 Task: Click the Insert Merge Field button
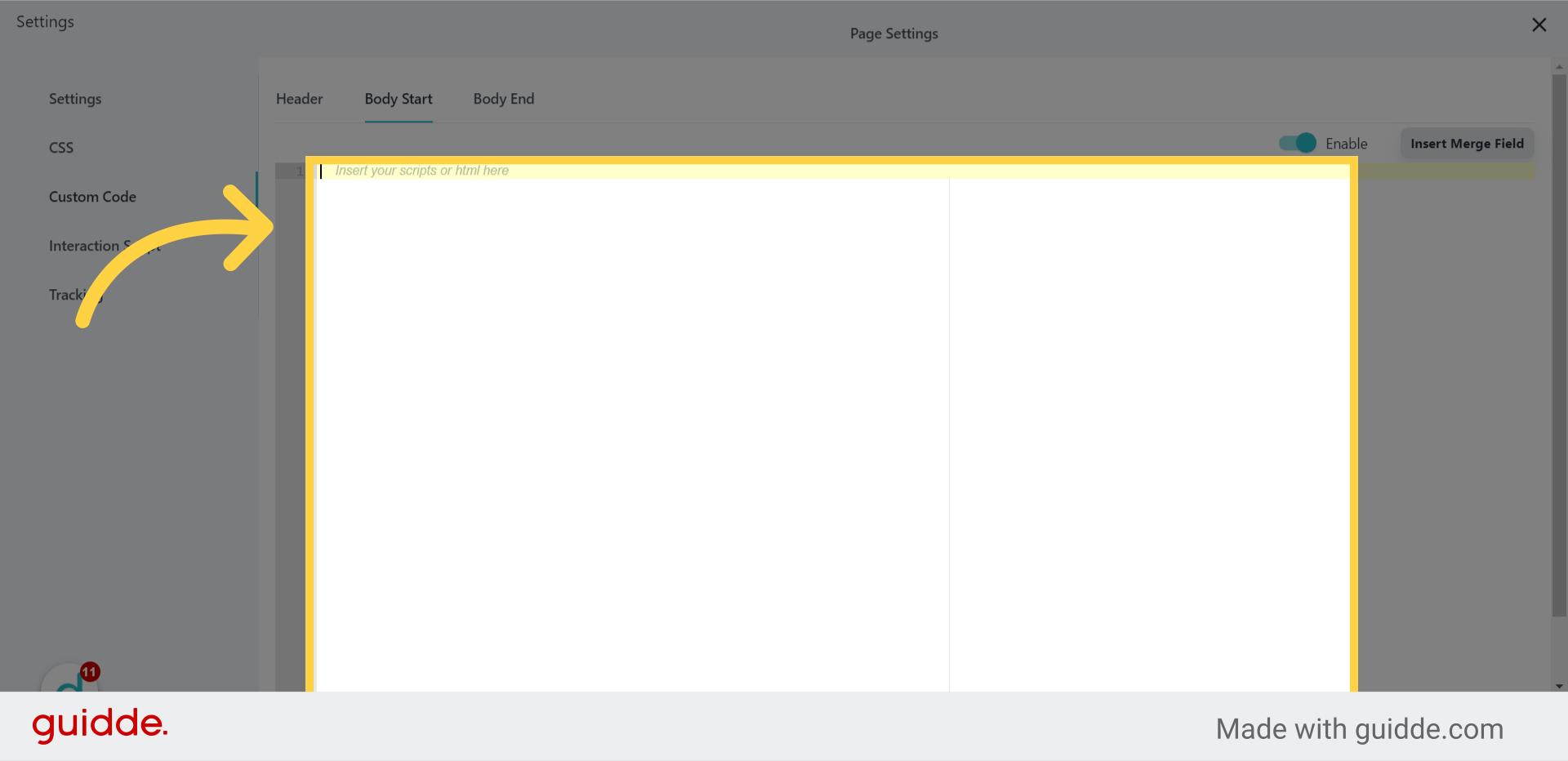tap(1467, 144)
